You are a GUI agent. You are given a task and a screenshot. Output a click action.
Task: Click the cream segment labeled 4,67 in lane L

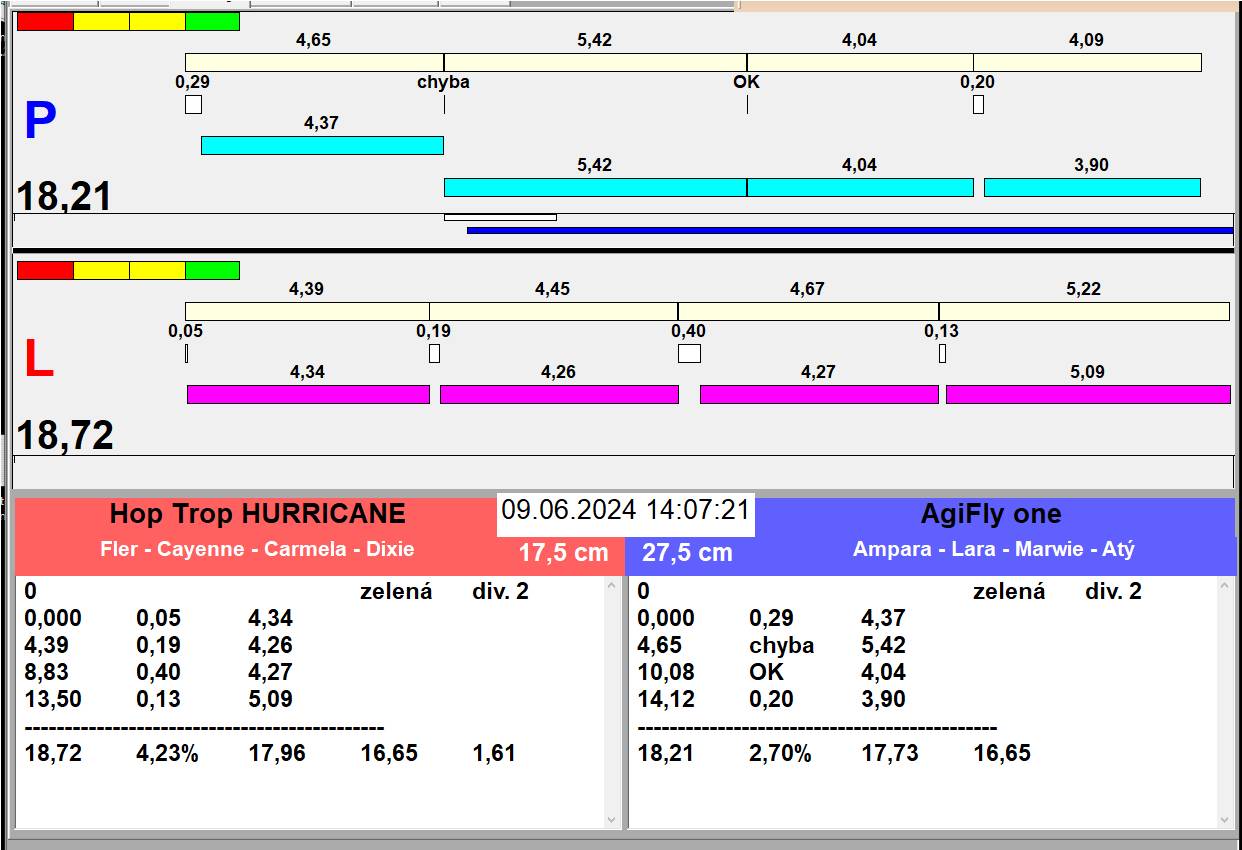coord(808,311)
